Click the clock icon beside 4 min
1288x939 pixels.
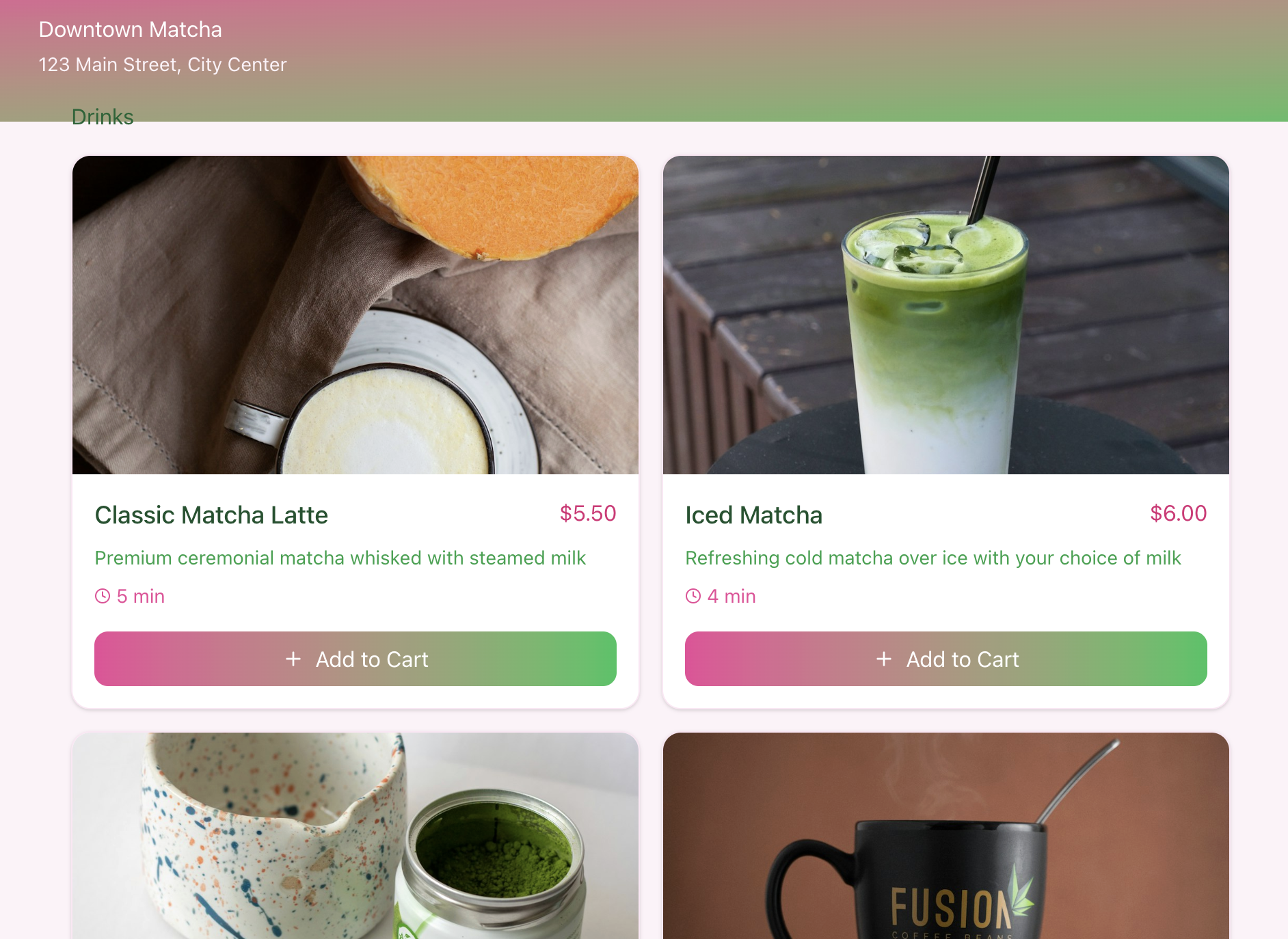[x=693, y=596]
